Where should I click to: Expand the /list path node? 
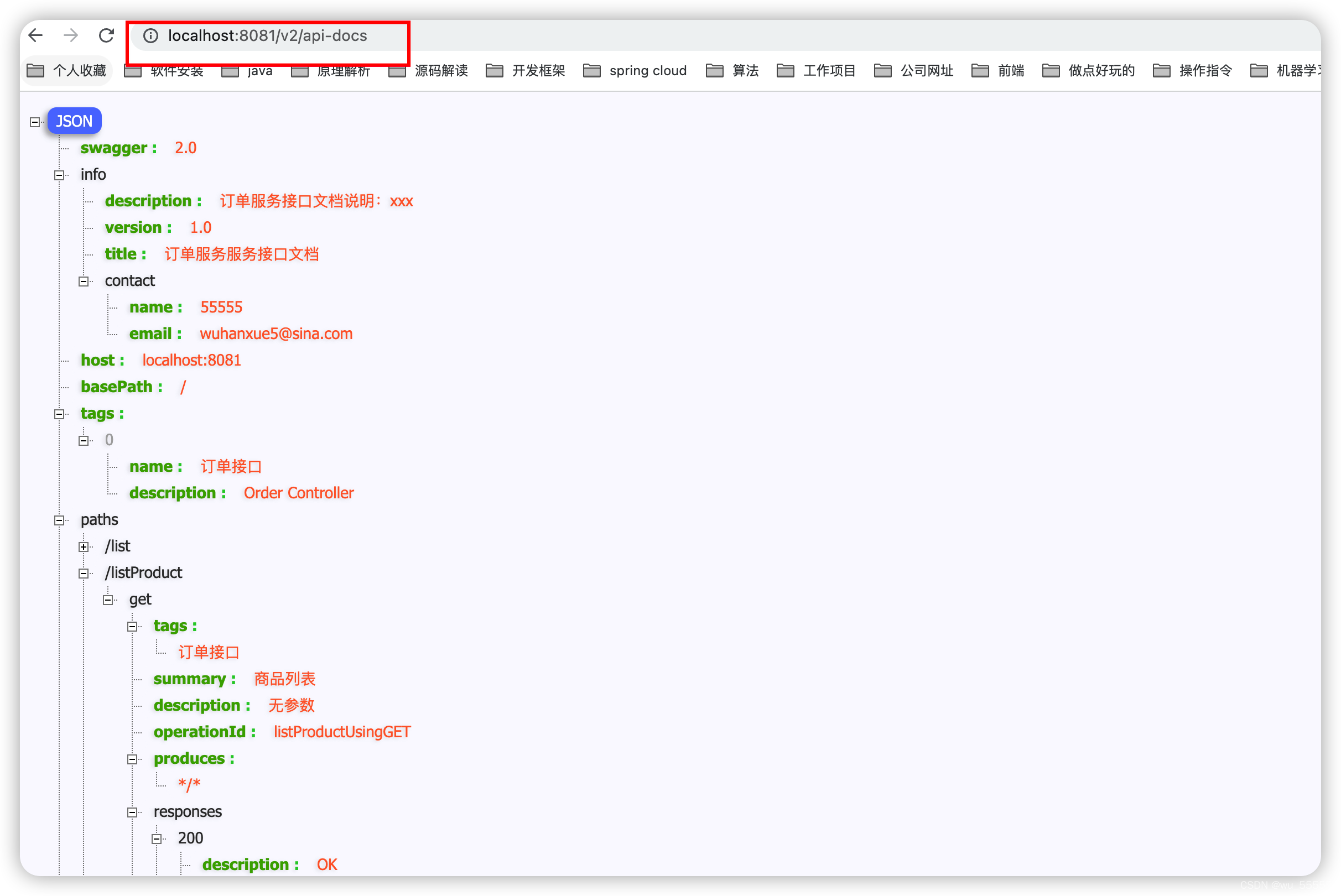tap(84, 546)
